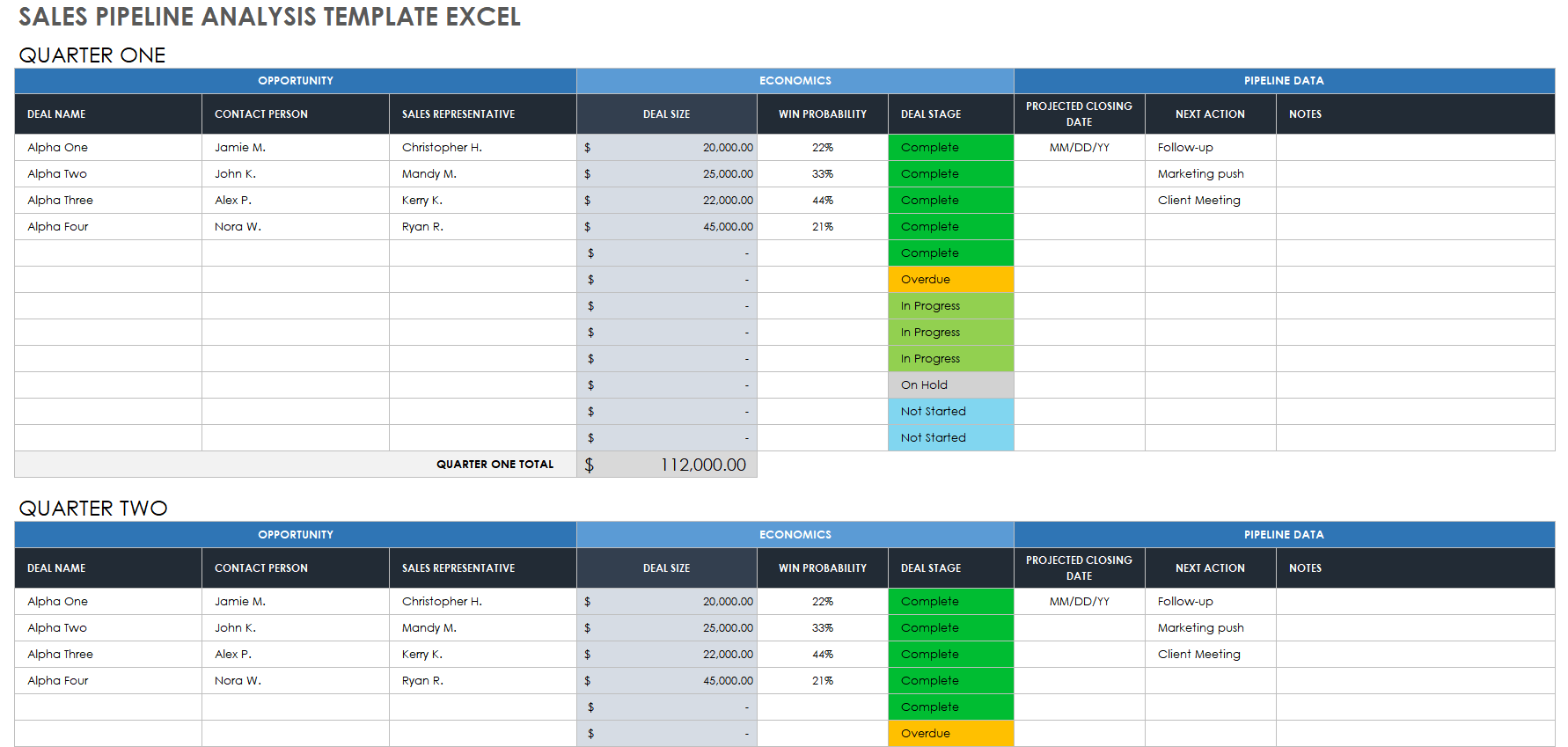
Task: Click the Sales Pipeline Analysis Template title
Action: 269,17
